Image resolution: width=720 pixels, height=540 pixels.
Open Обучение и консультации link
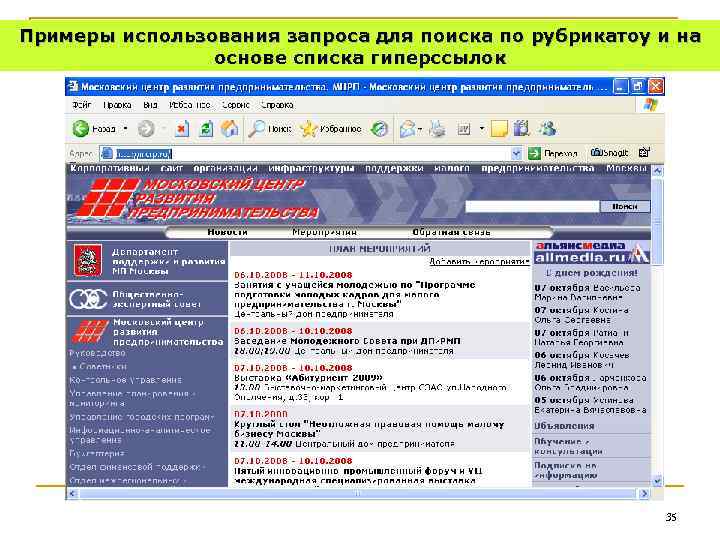[568, 446]
